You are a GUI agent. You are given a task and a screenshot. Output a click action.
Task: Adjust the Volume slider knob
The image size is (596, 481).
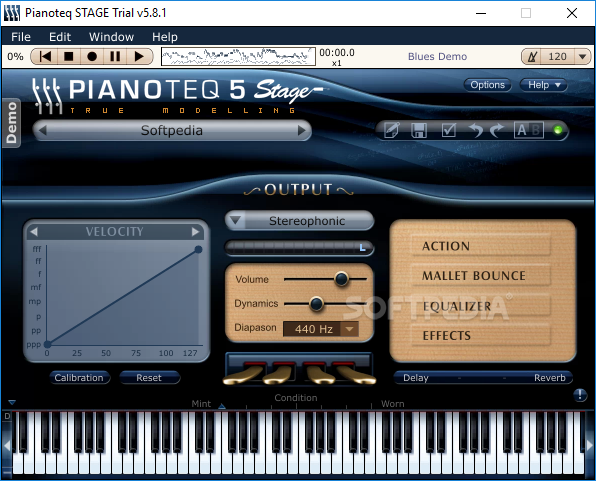(x=341, y=279)
